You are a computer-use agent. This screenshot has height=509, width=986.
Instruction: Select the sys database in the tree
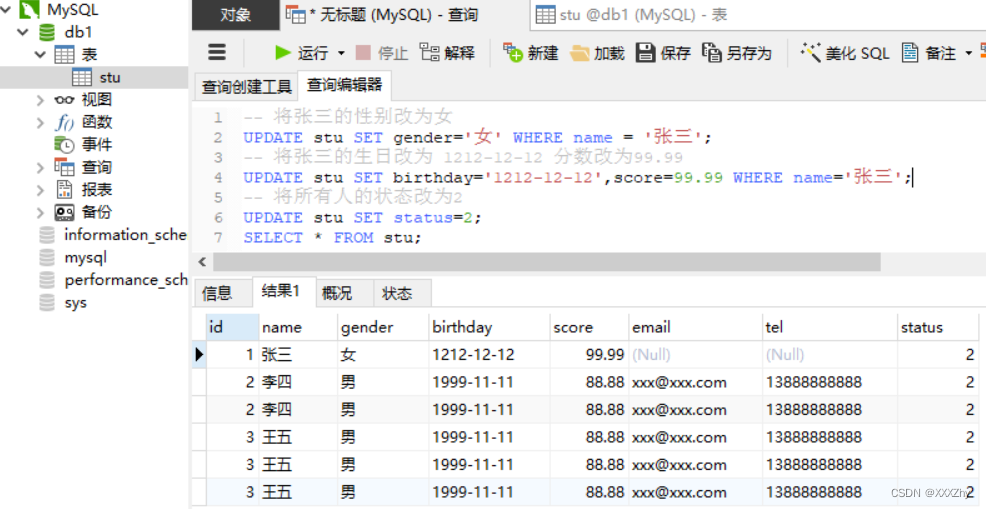pyautogui.click(x=75, y=303)
